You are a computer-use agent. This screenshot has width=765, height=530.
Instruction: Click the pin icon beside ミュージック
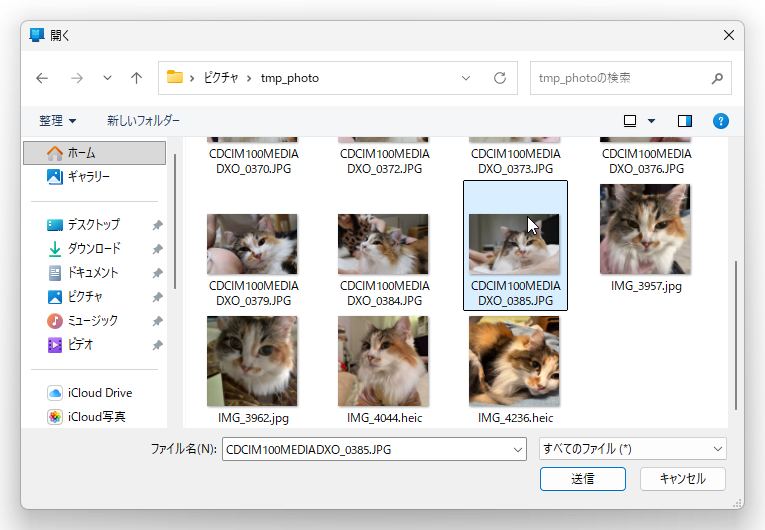[x=157, y=321]
